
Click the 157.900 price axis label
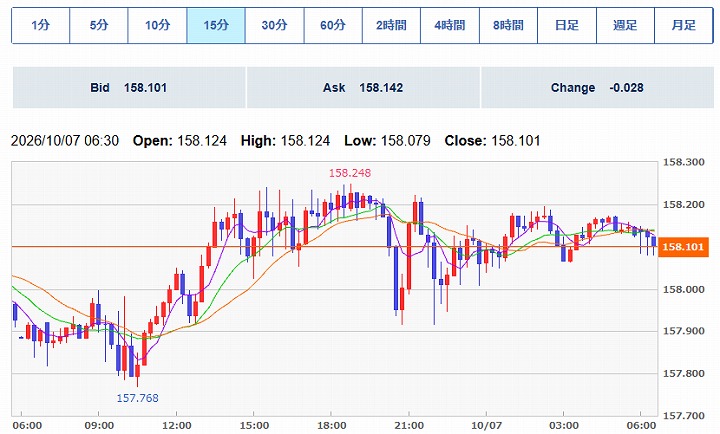click(683, 331)
